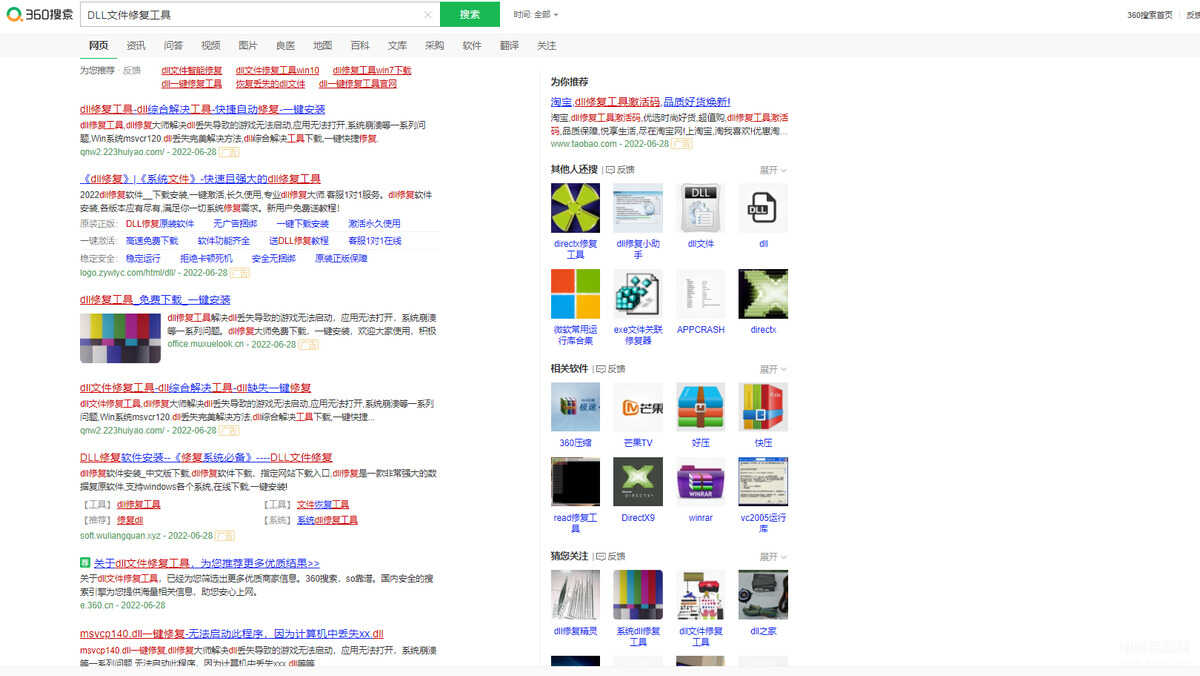Expand the 其他人还搜 section with 展开
The height and width of the screenshot is (676, 1200).
[772, 170]
